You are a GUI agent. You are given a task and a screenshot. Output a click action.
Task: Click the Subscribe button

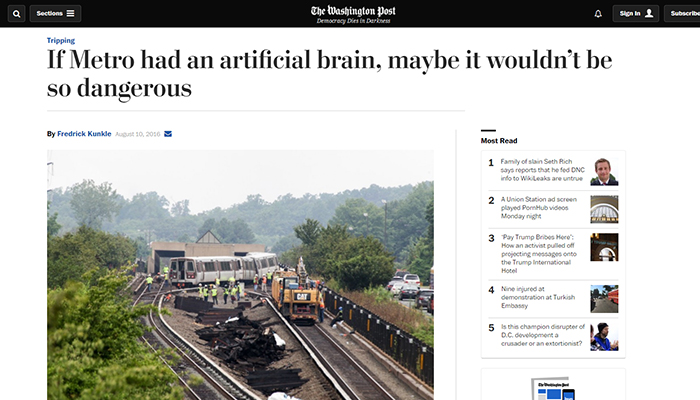click(685, 14)
